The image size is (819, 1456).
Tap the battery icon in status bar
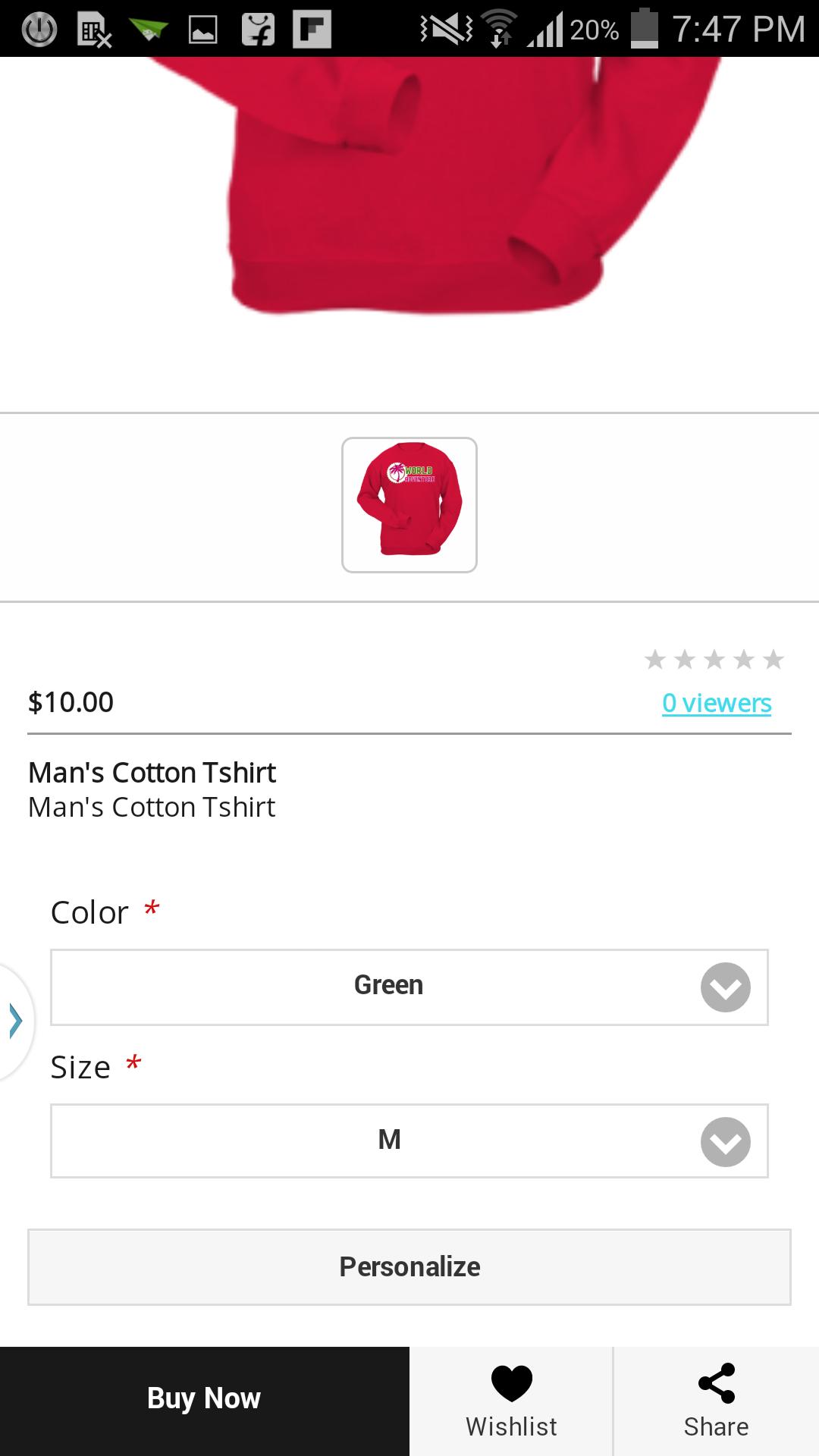pyautogui.click(x=645, y=29)
